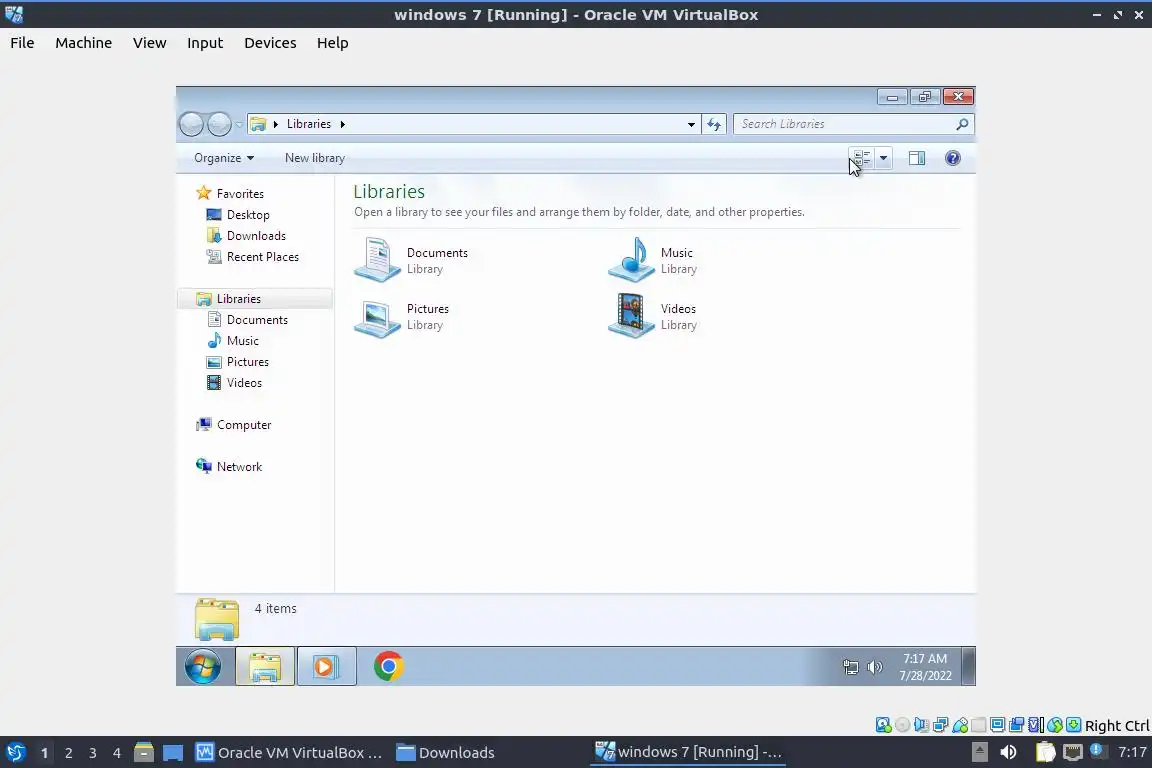Click the Libraries segment in the address bar
1152x768 pixels.
[309, 124]
